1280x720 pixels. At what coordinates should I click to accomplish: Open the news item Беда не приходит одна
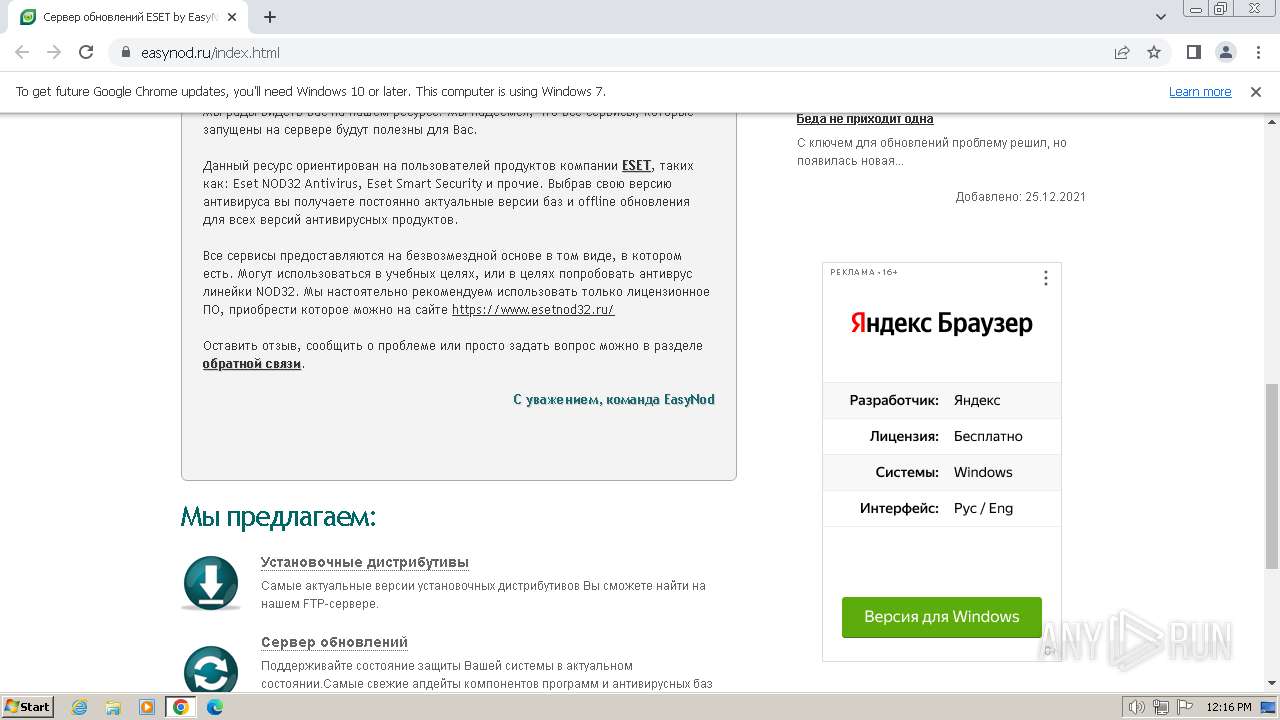(x=865, y=118)
